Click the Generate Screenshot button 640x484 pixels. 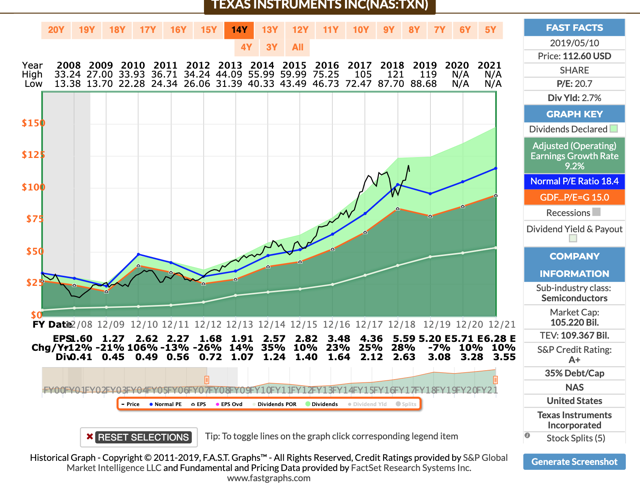pyautogui.click(x=574, y=462)
